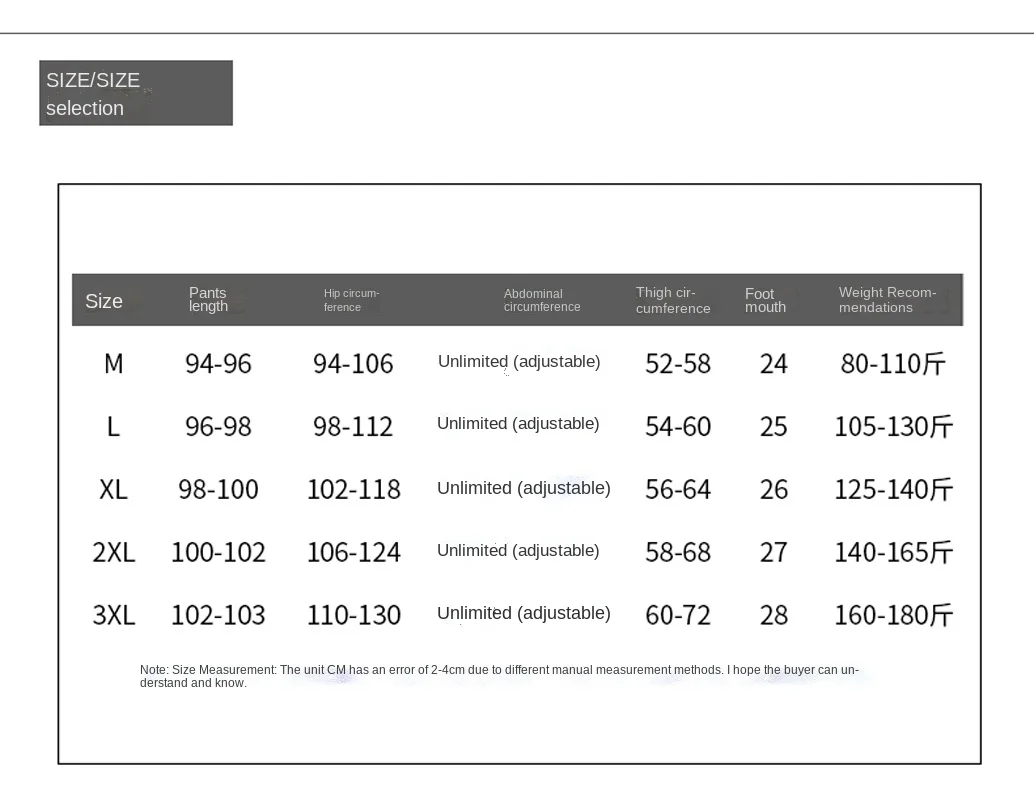The image size is (1034, 800).
Task: Click the Weight Recommendations column header
Action: [x=887, y=300]
